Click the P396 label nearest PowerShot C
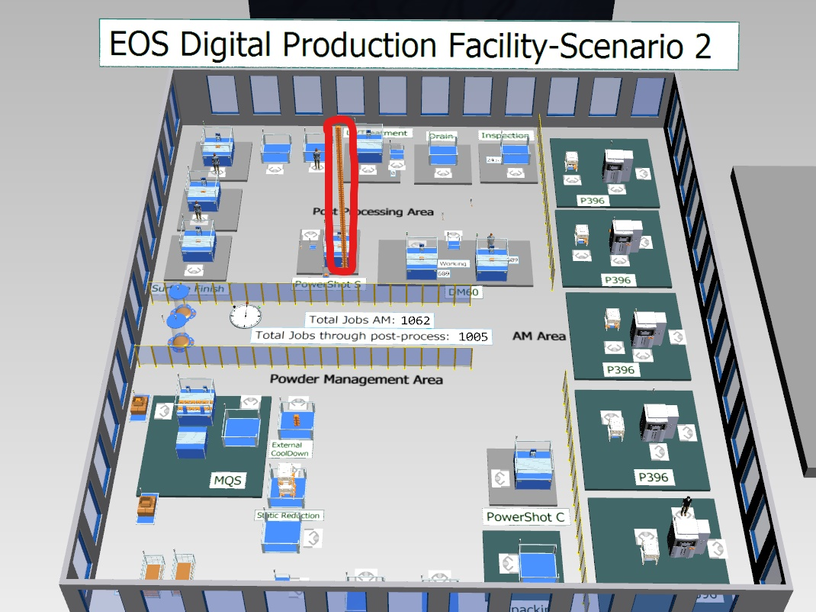The image size is (816, 612). 654,477
